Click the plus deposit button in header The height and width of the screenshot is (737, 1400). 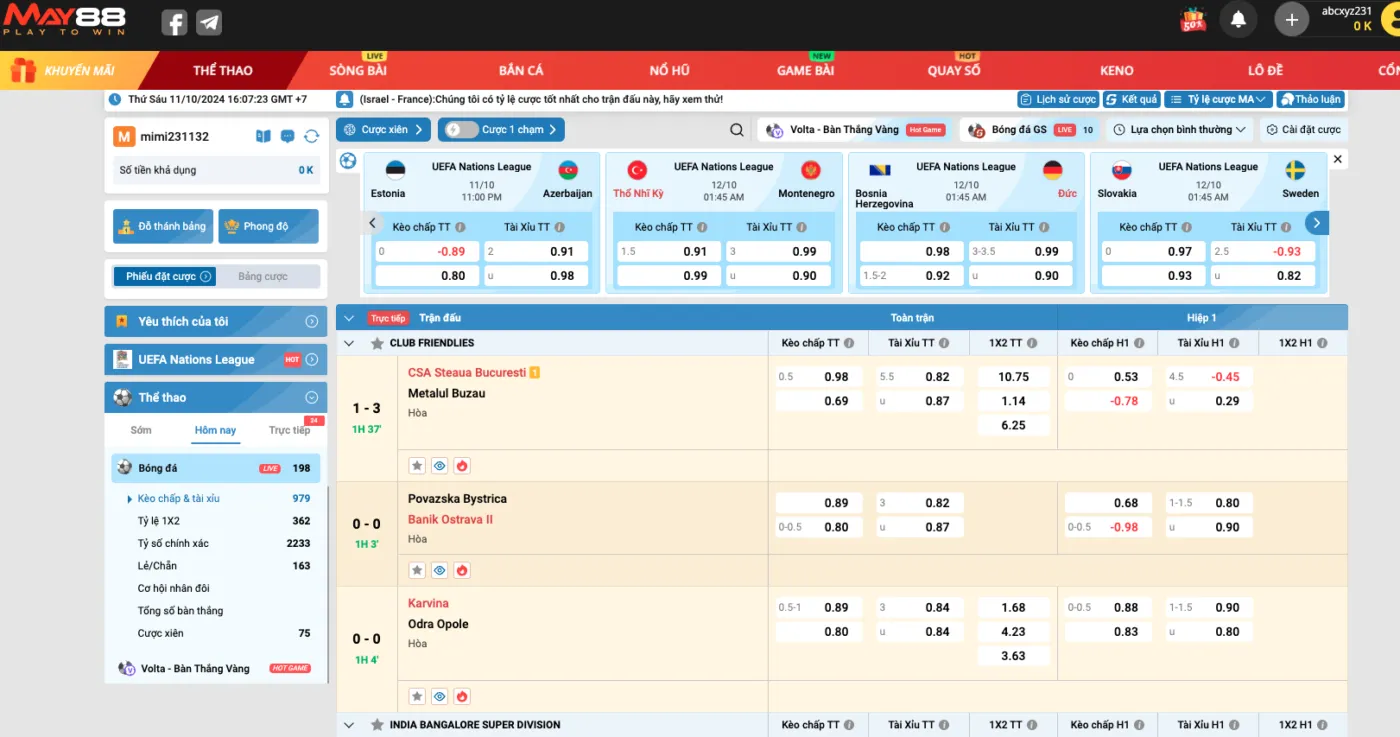pos(1291,19)
